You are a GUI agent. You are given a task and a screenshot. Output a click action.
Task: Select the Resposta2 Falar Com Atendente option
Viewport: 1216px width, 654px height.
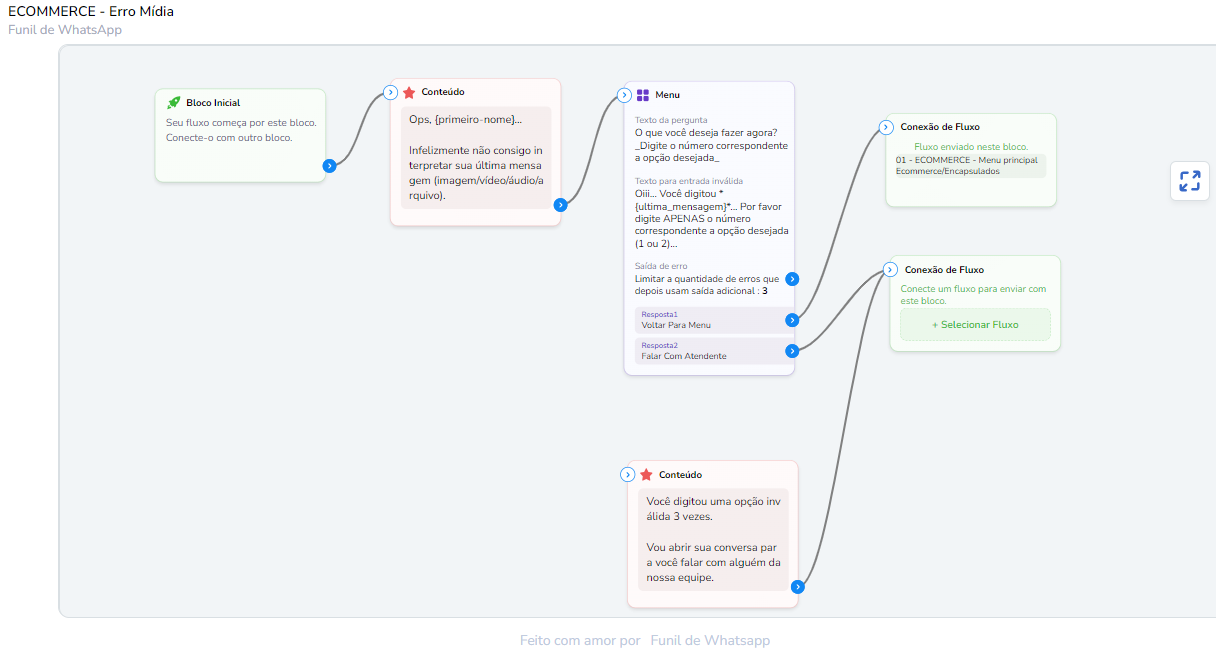point(712,351)
